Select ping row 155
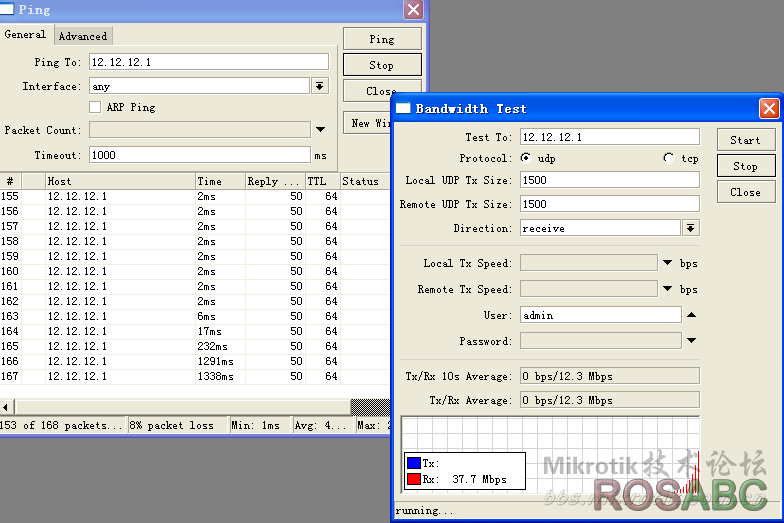This screenshot has height=523, width=784. (195, 196)
